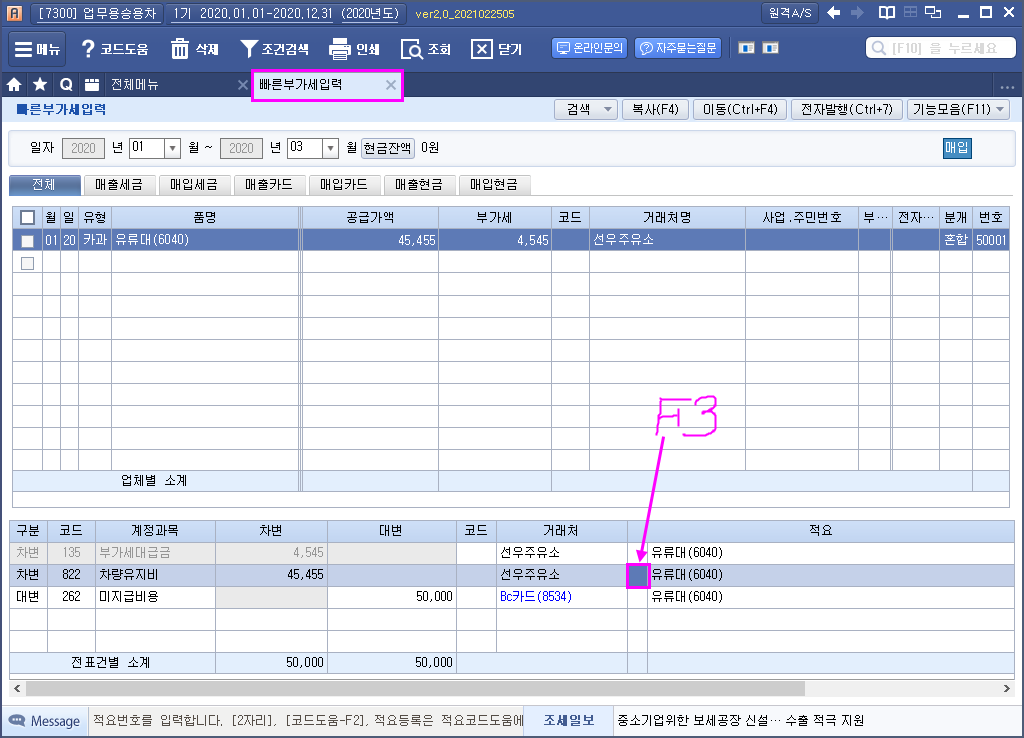Select the 매출카드 tab
The height and width of the screenshot is (738, 1024).
click(269, 185)
